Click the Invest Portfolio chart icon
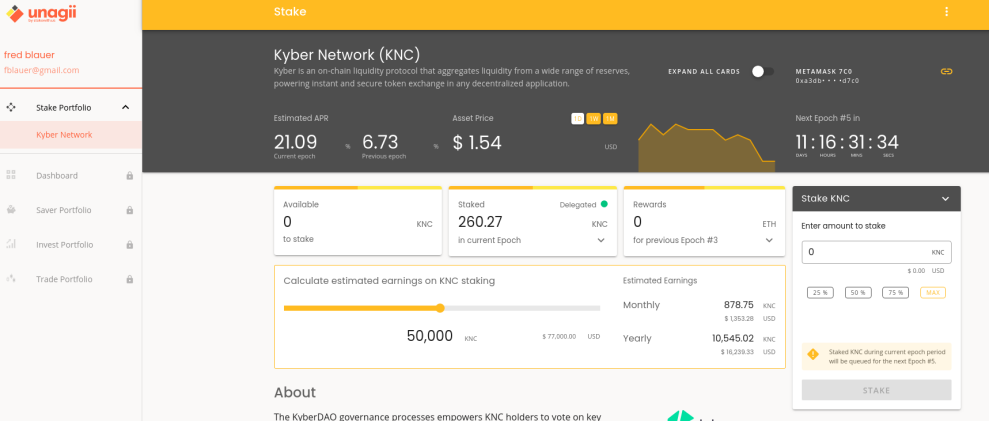 pos(11,245)
